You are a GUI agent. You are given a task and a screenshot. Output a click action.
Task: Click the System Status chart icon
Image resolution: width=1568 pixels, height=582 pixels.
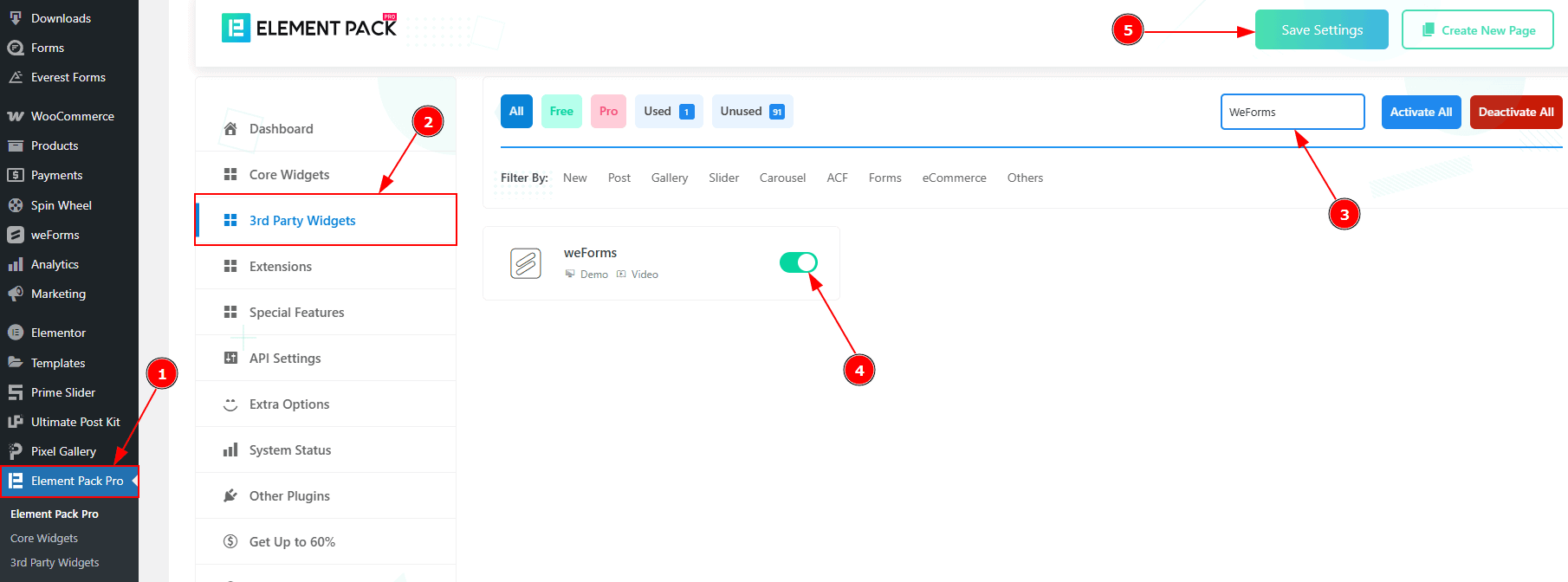(x=230, y=449)
